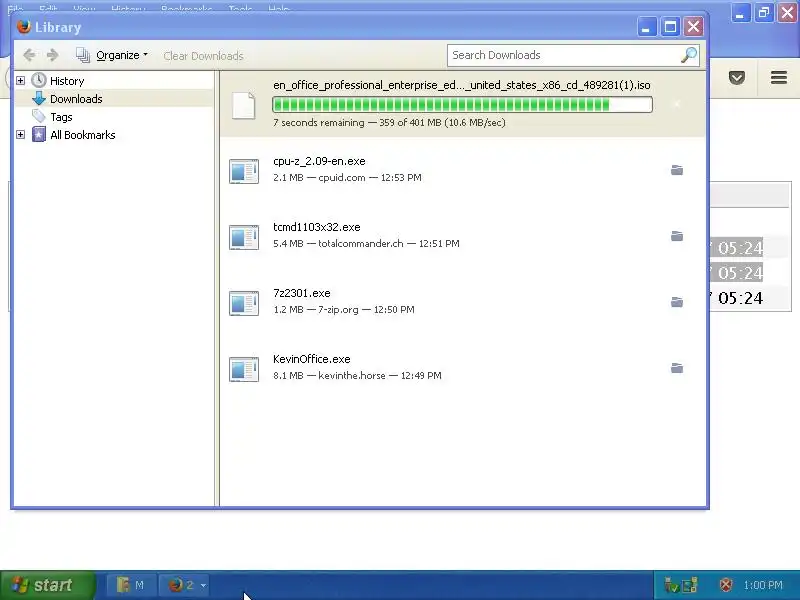Click the taskbar item labeled M
The image size is (800, 600).
click(x=131, y=585)
